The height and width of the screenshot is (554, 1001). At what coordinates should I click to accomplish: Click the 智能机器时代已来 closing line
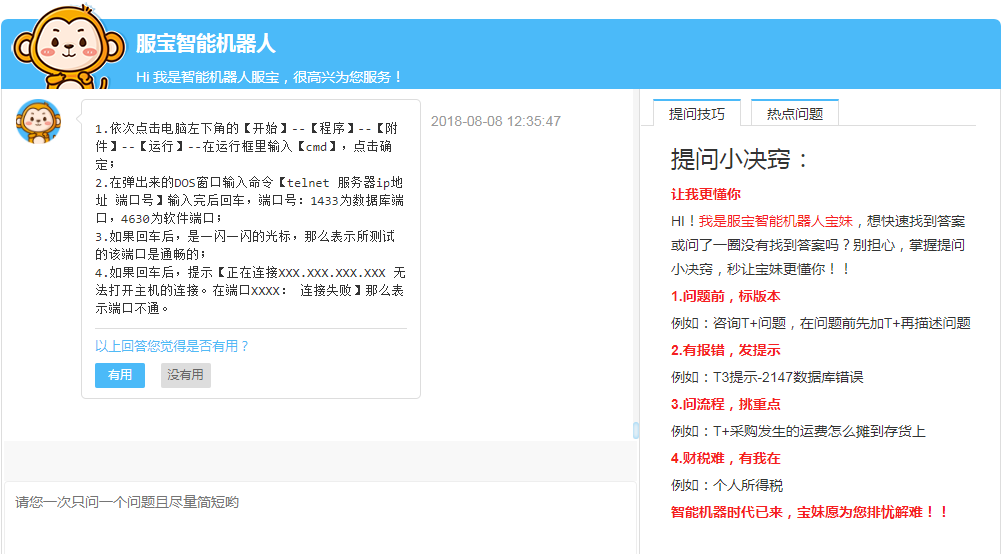click(809, 512)
